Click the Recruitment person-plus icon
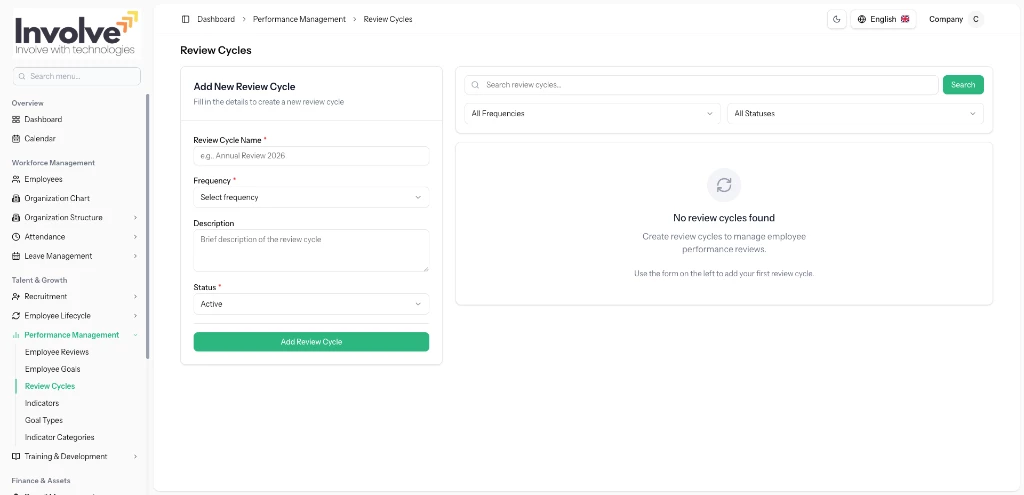Viewport: 1024px width, 495px height. (x=16, y=296)
